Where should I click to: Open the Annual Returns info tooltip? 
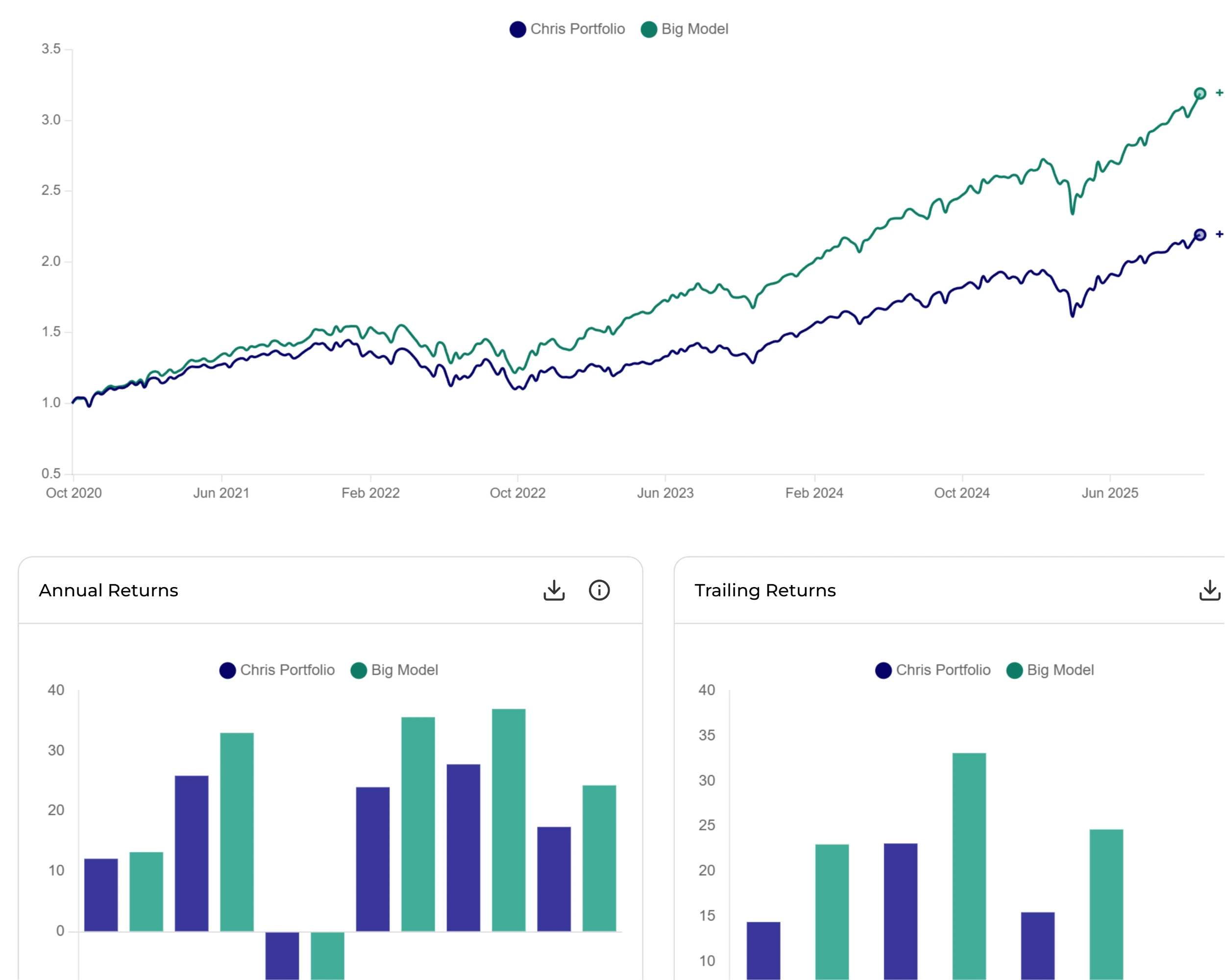coord(599,591)
